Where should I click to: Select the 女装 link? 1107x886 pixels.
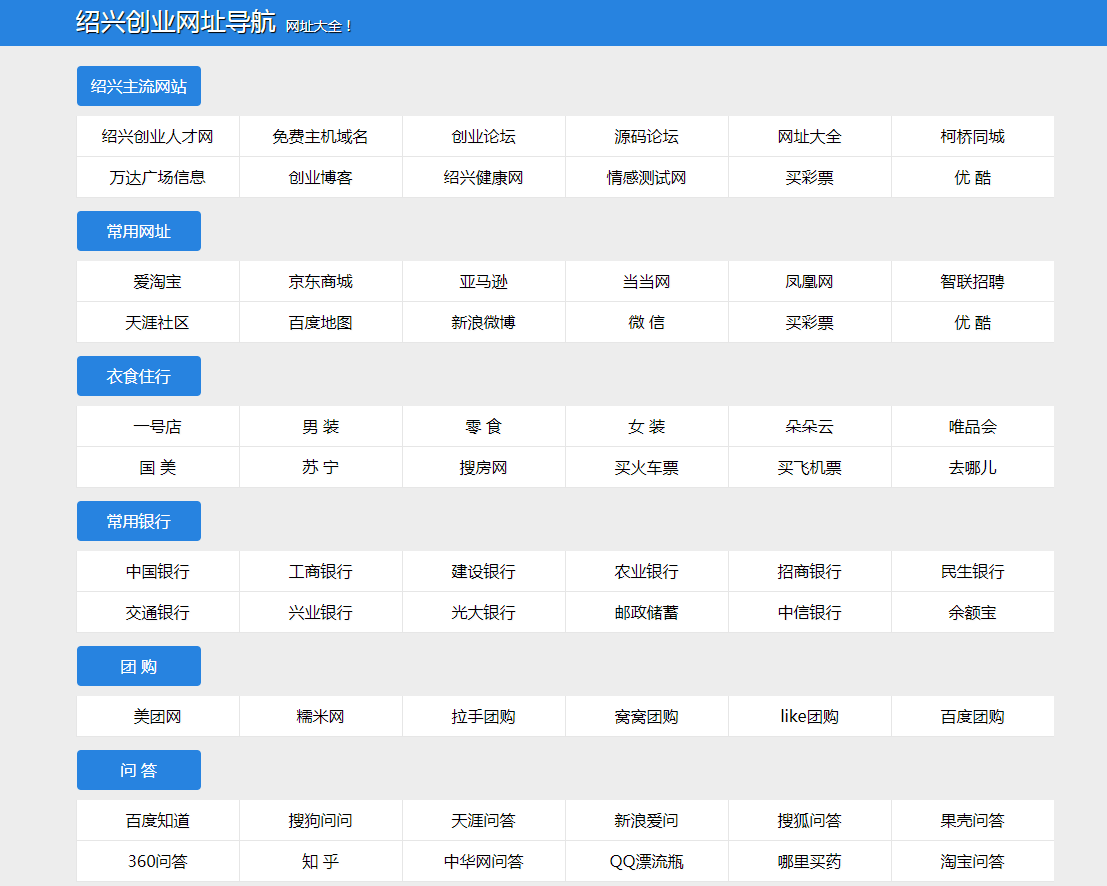(647, 426)
